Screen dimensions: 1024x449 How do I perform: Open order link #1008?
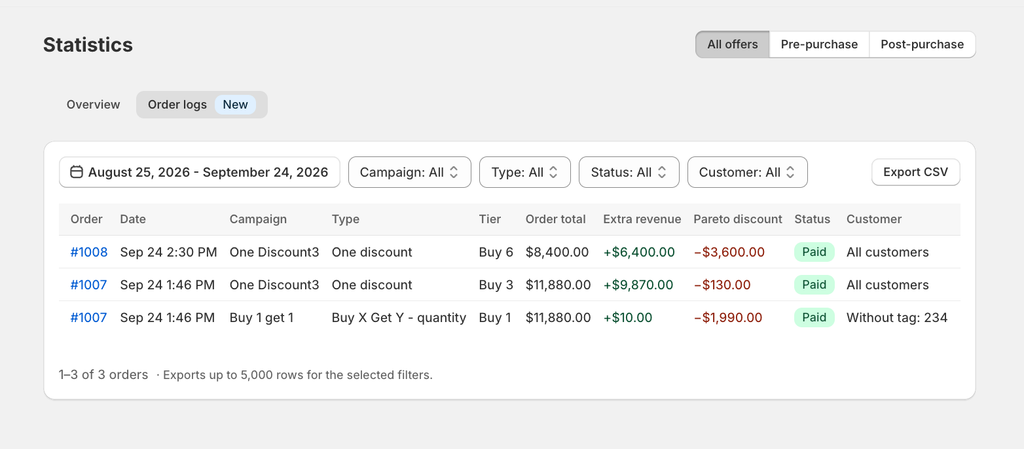pos(89,252)
